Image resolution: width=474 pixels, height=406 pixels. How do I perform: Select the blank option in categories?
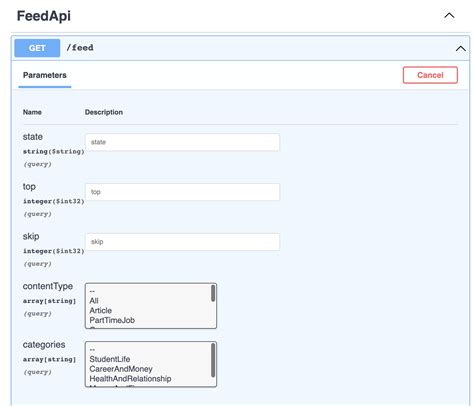[x=92, y=350]
